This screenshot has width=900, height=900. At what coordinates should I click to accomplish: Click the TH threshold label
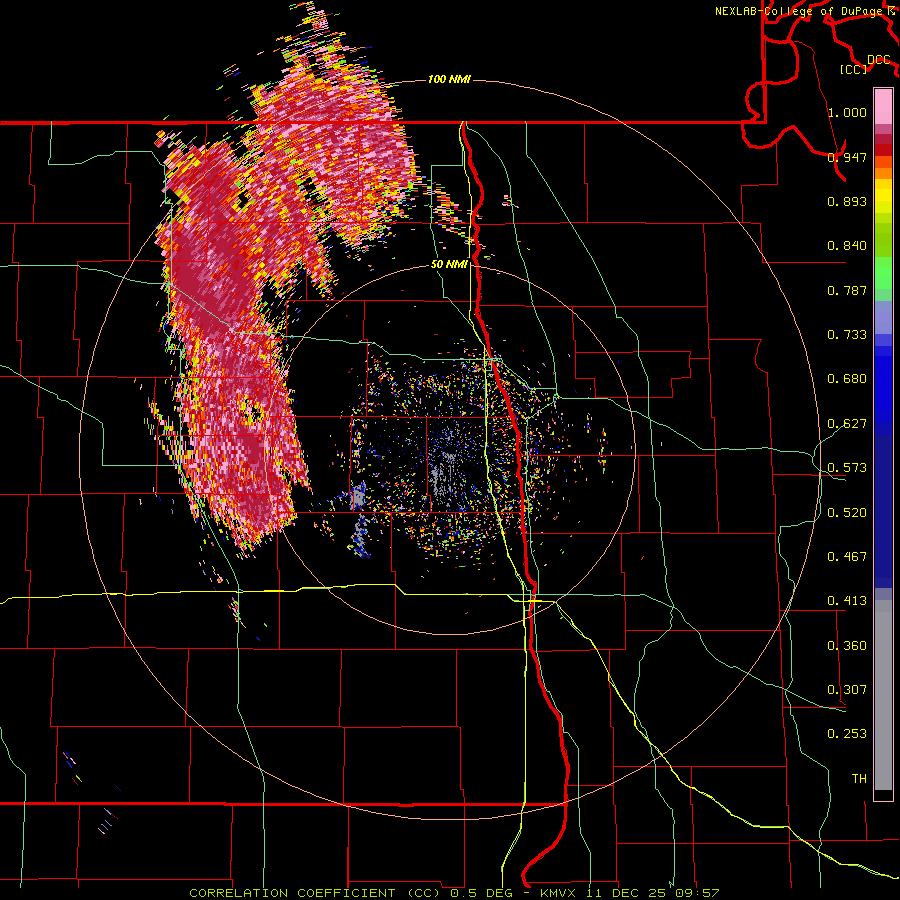(859, 779)
